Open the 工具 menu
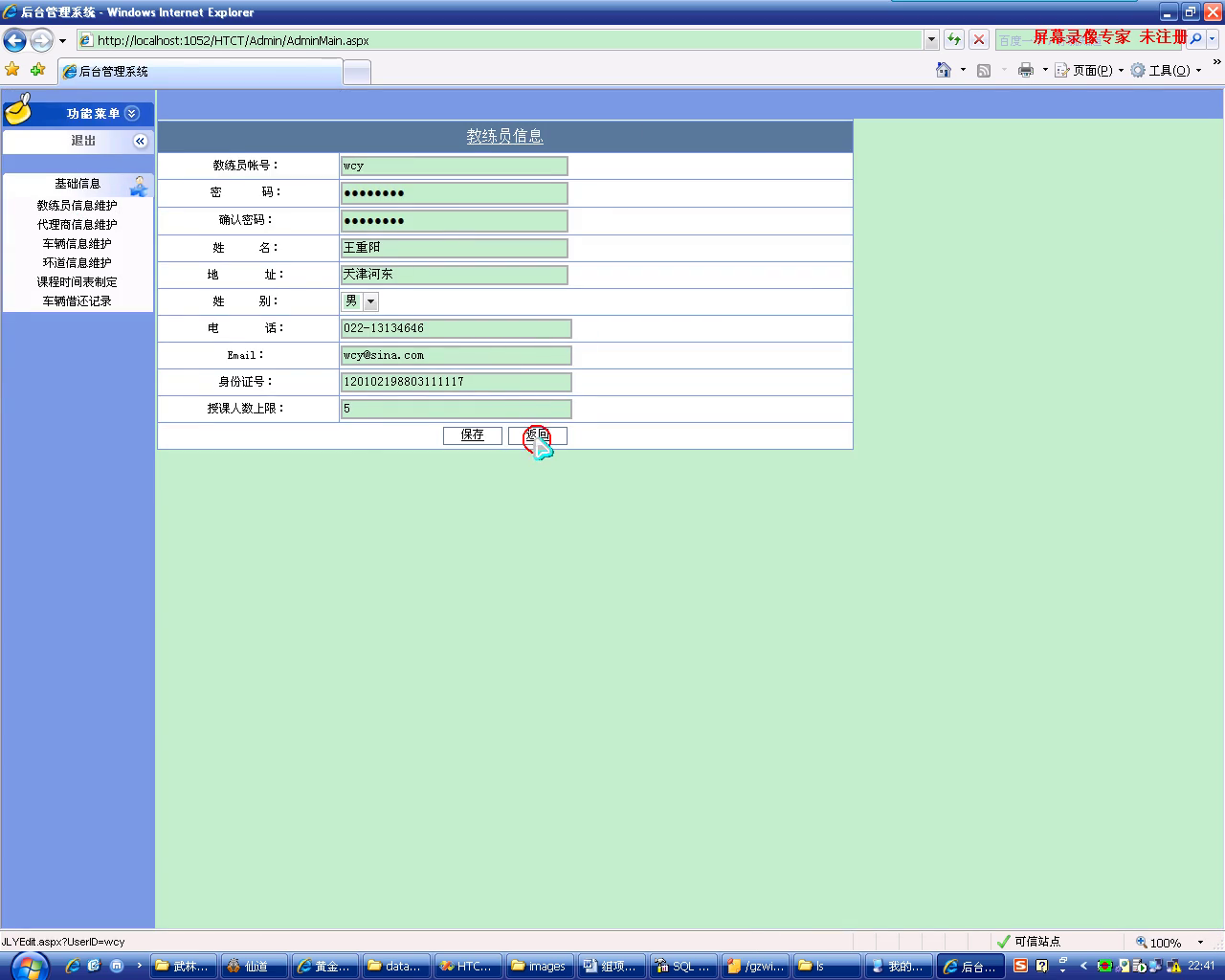Viewport: 1225px width, 980px height. pos(1168,70)
